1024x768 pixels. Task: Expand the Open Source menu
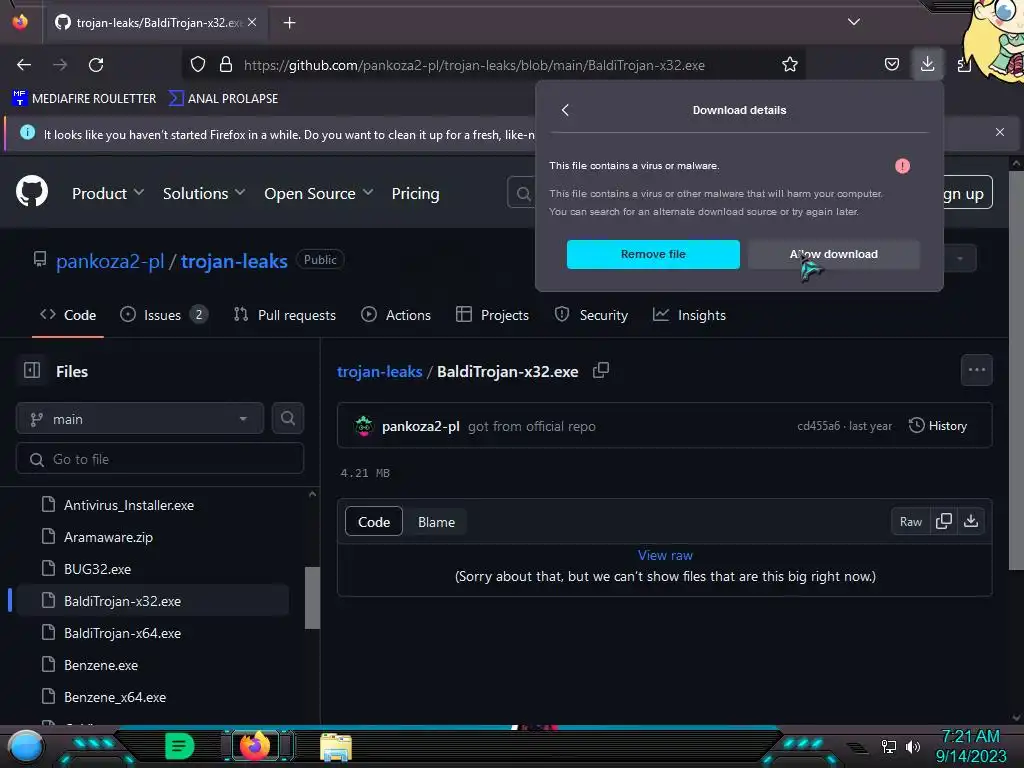pyautogui.click(x=319, y=193)
